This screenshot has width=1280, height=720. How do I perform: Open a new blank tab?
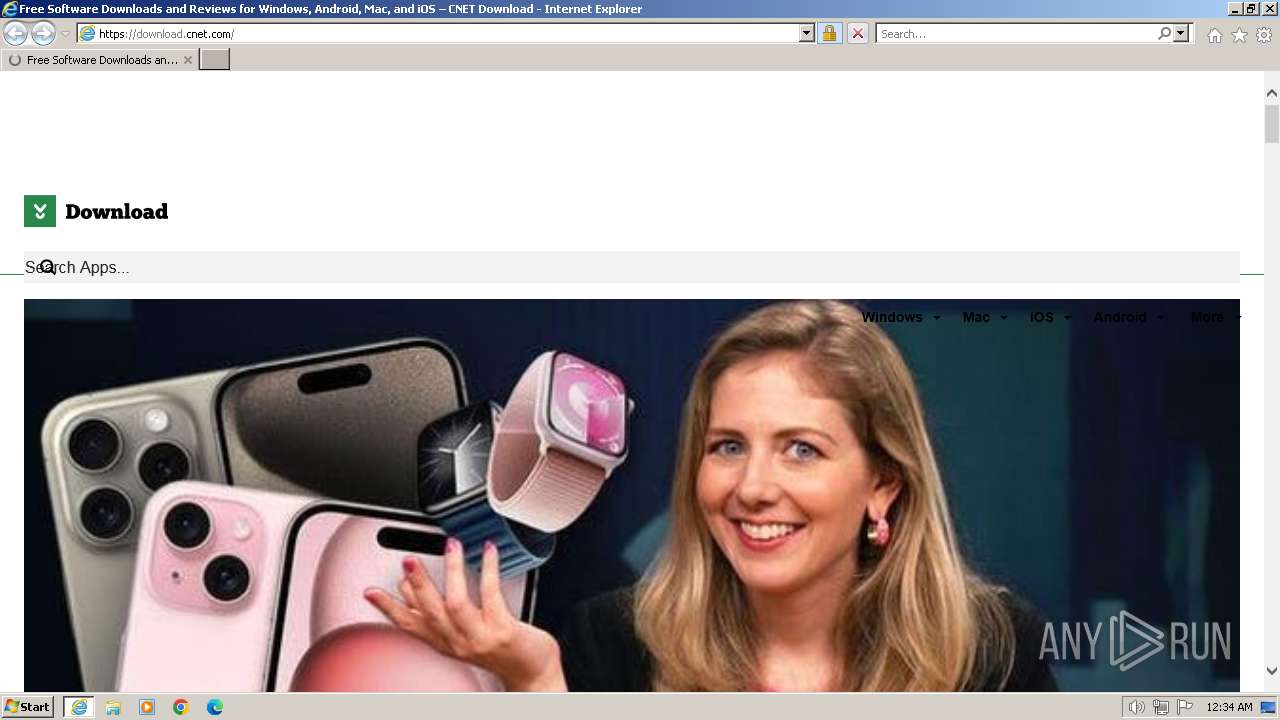(215, 60)
